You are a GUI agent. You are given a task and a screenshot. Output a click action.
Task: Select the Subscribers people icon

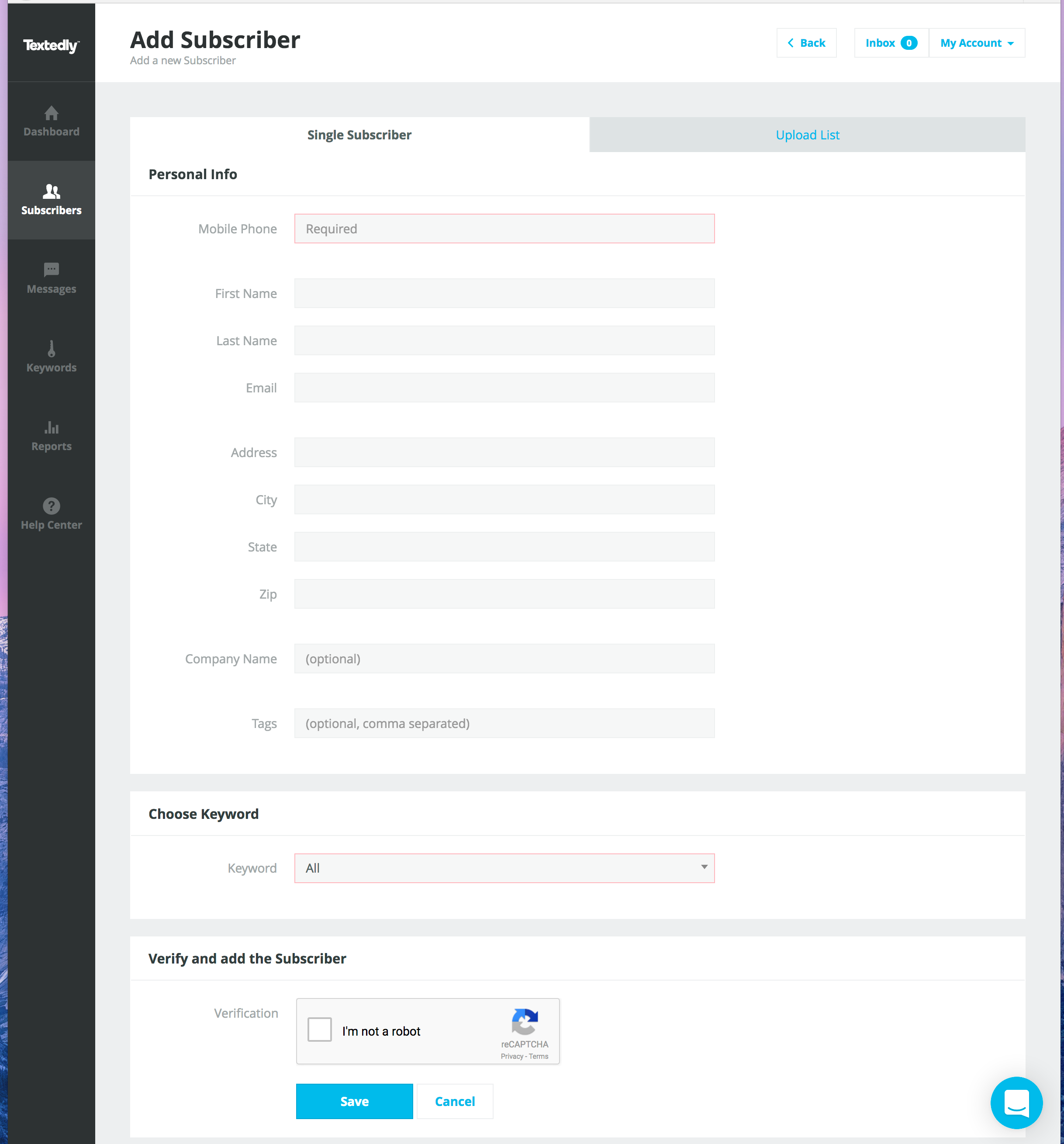51,191
